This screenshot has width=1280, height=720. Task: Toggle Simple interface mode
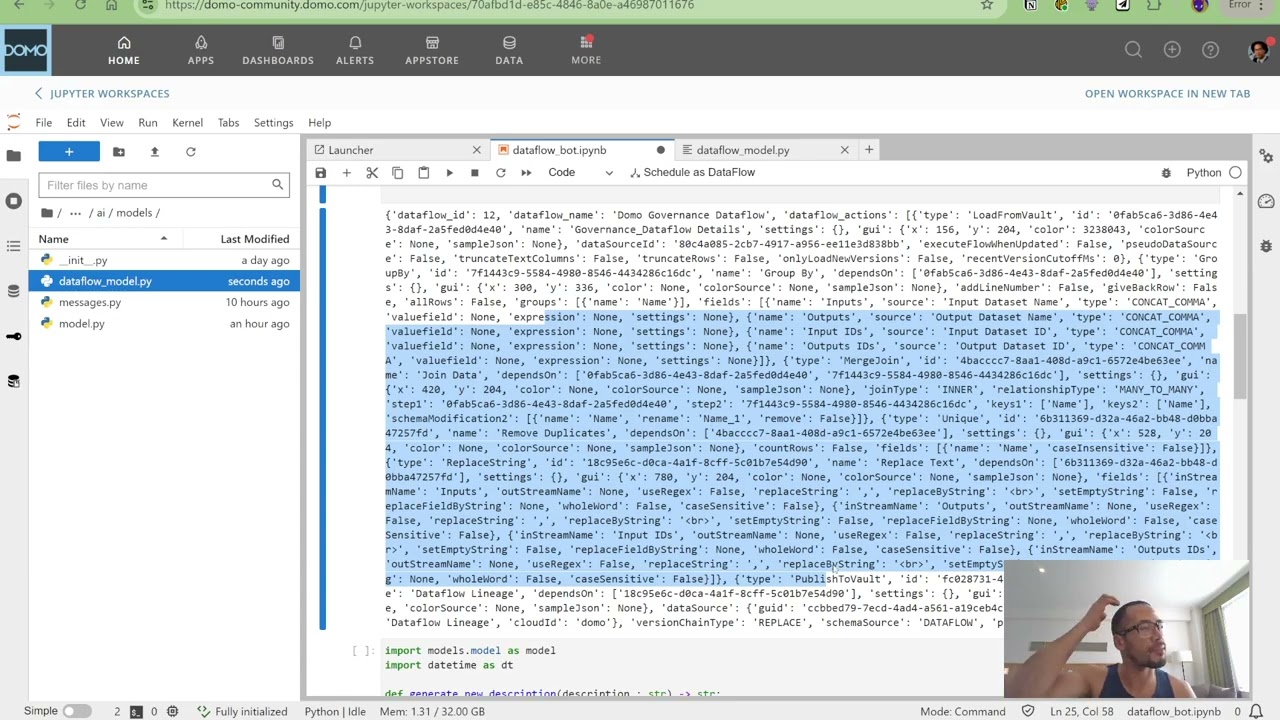click(x=76, y=711)
